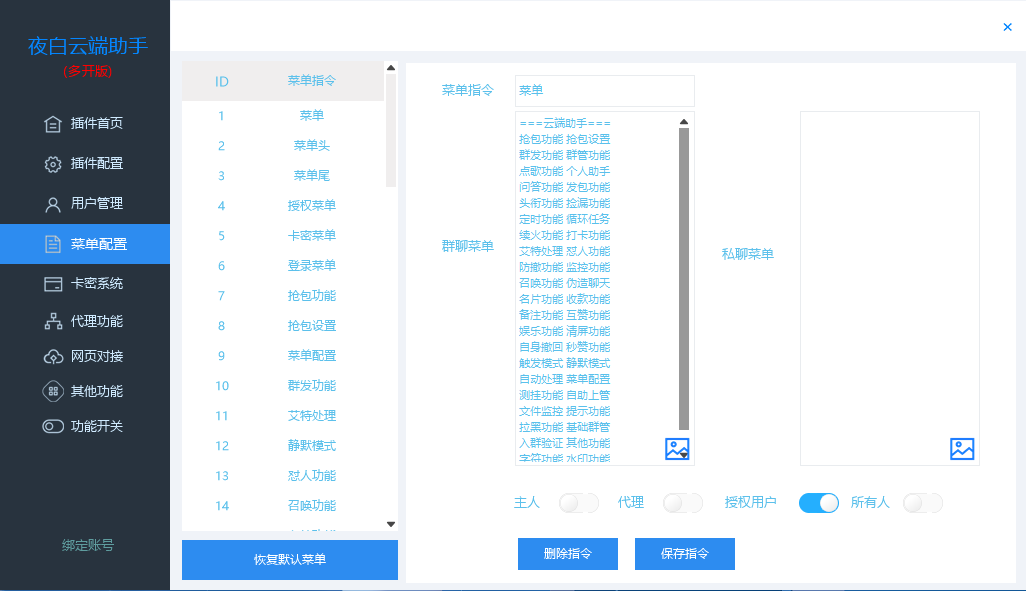Turn on the 代理 switch

[683, 503]
